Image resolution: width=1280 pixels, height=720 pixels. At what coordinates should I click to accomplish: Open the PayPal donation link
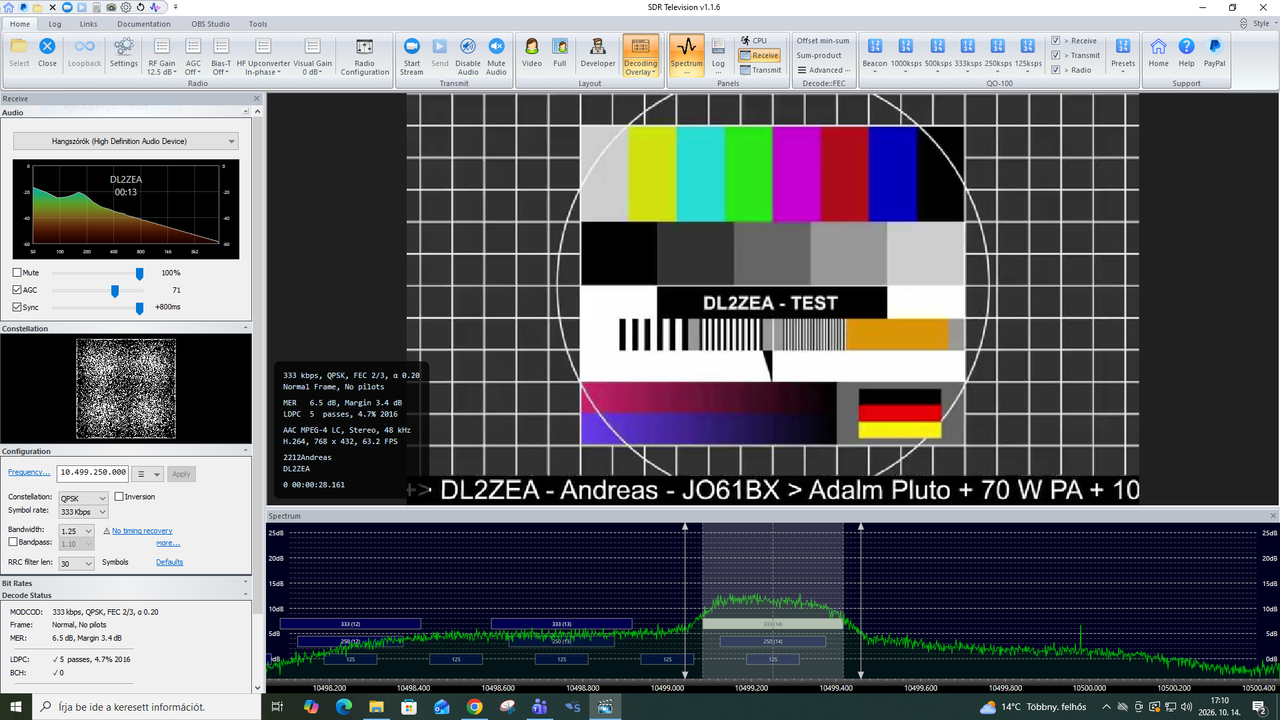[x=1214, y=53]
